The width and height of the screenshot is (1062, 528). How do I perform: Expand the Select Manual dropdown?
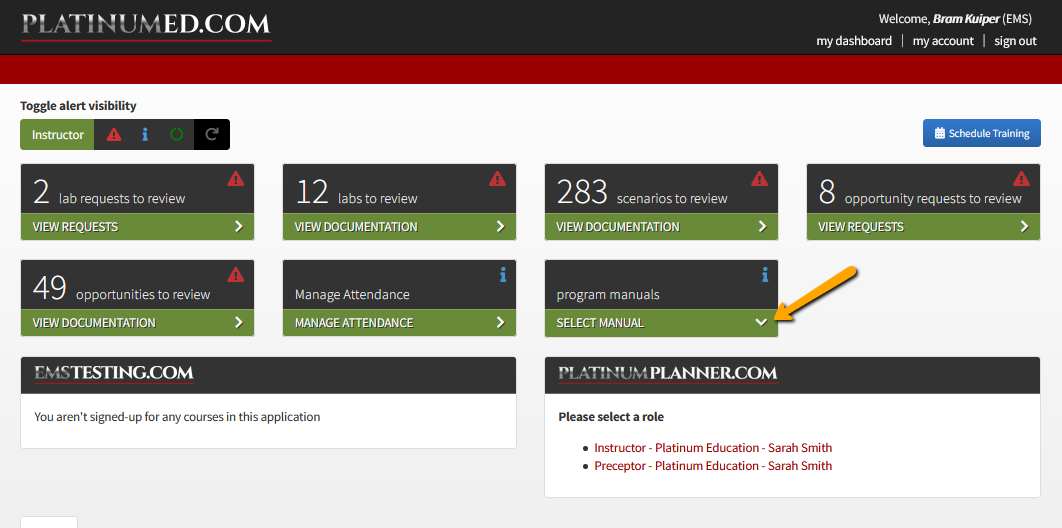click(662, 323)
